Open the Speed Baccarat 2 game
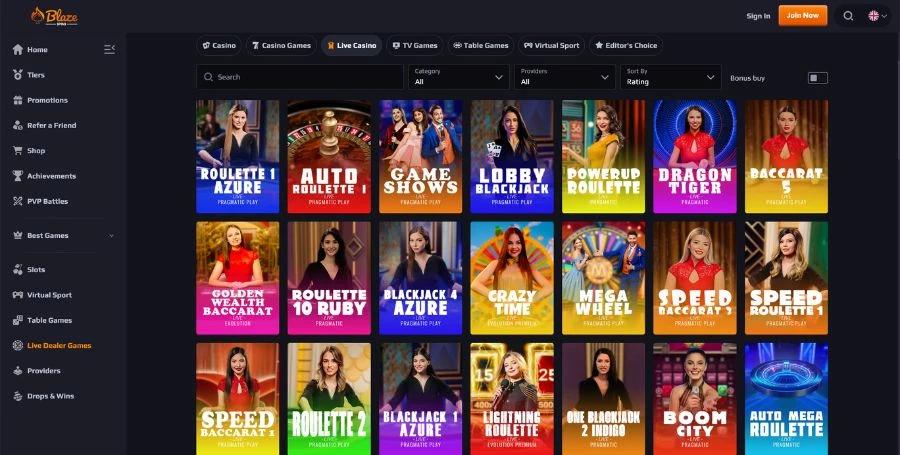This screenshot has height=455, width=900. [695, 278]
